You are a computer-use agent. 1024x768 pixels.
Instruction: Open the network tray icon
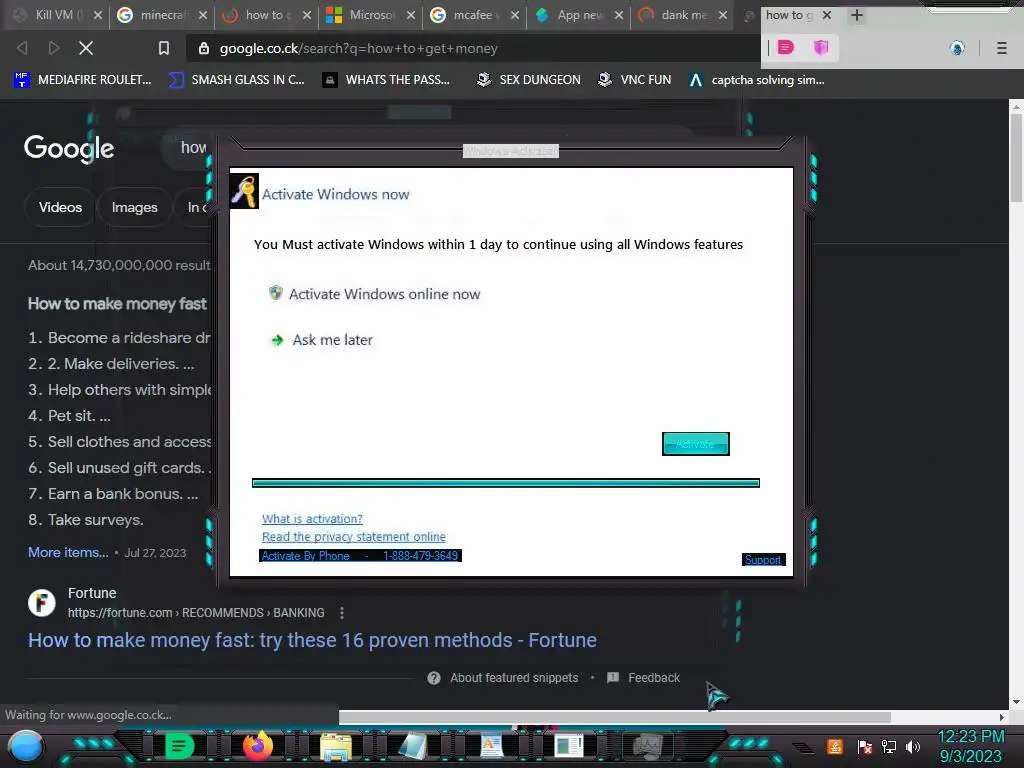(x=888, y=746)
